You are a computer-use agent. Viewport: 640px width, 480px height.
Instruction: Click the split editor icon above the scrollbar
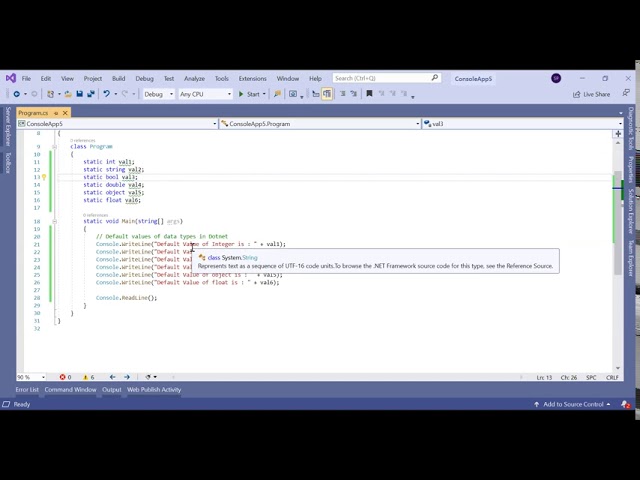point(618,134)
